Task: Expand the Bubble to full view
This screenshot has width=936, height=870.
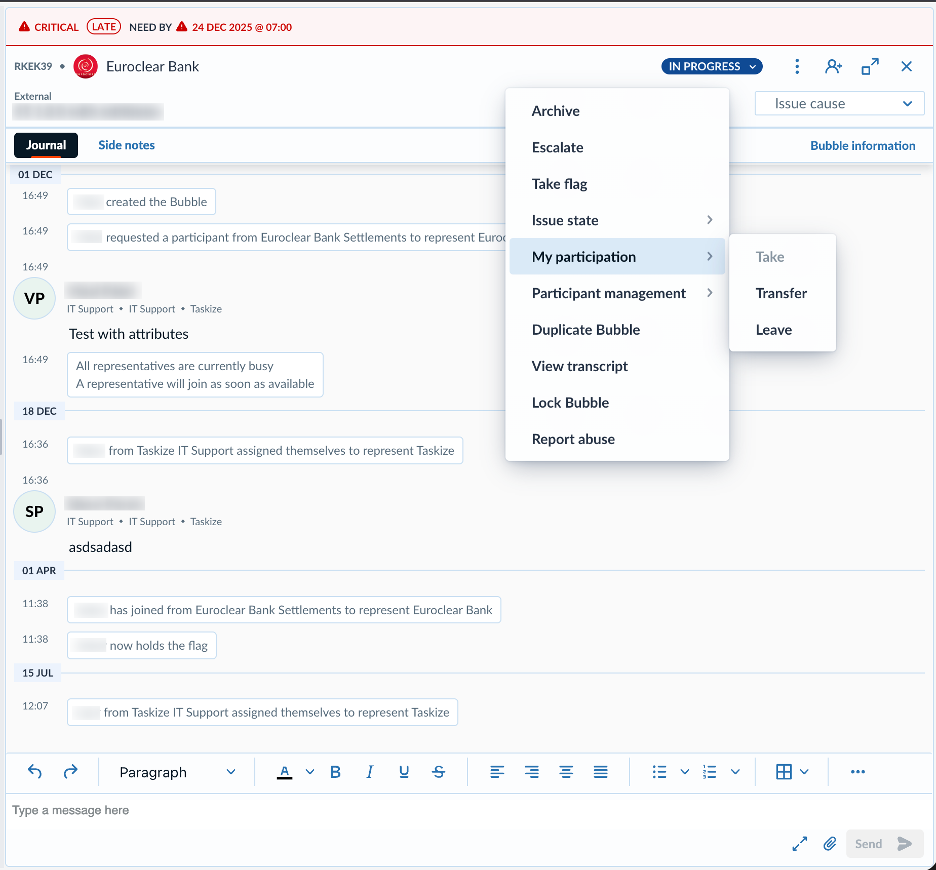Action: point(870,66)
